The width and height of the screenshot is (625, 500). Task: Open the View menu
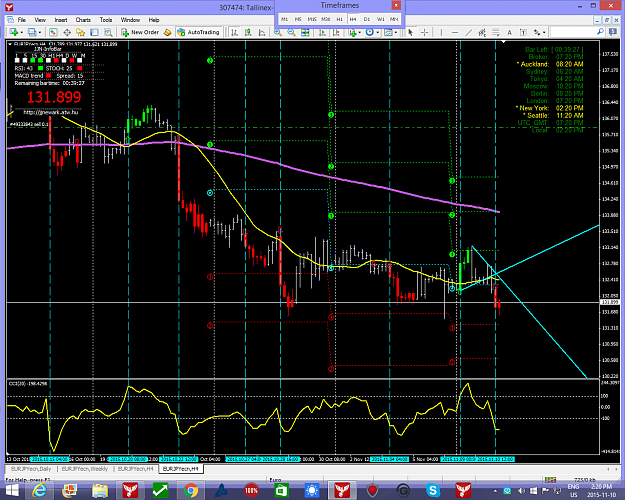point(40,20)
